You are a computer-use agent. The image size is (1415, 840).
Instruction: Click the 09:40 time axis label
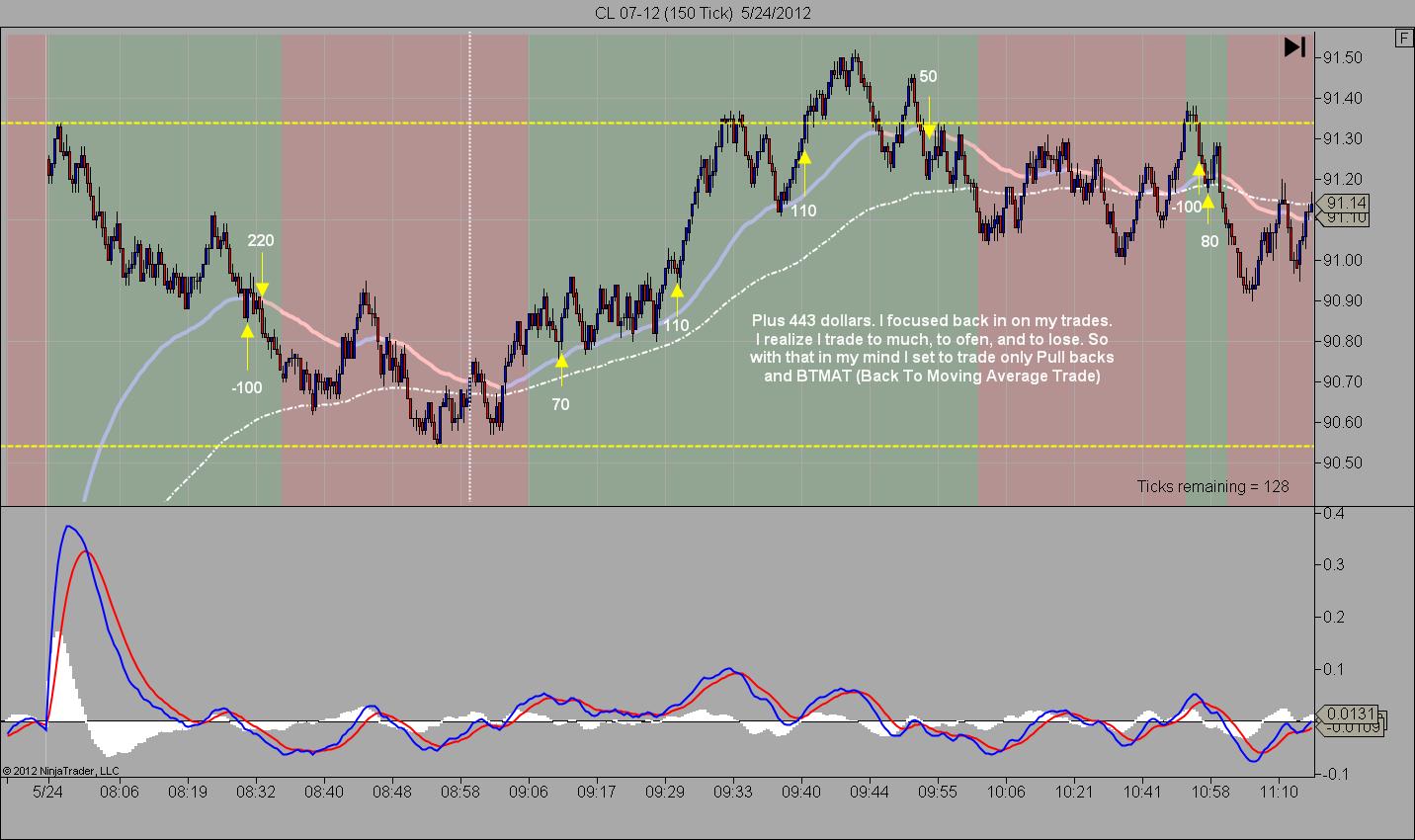pos(800,792)
